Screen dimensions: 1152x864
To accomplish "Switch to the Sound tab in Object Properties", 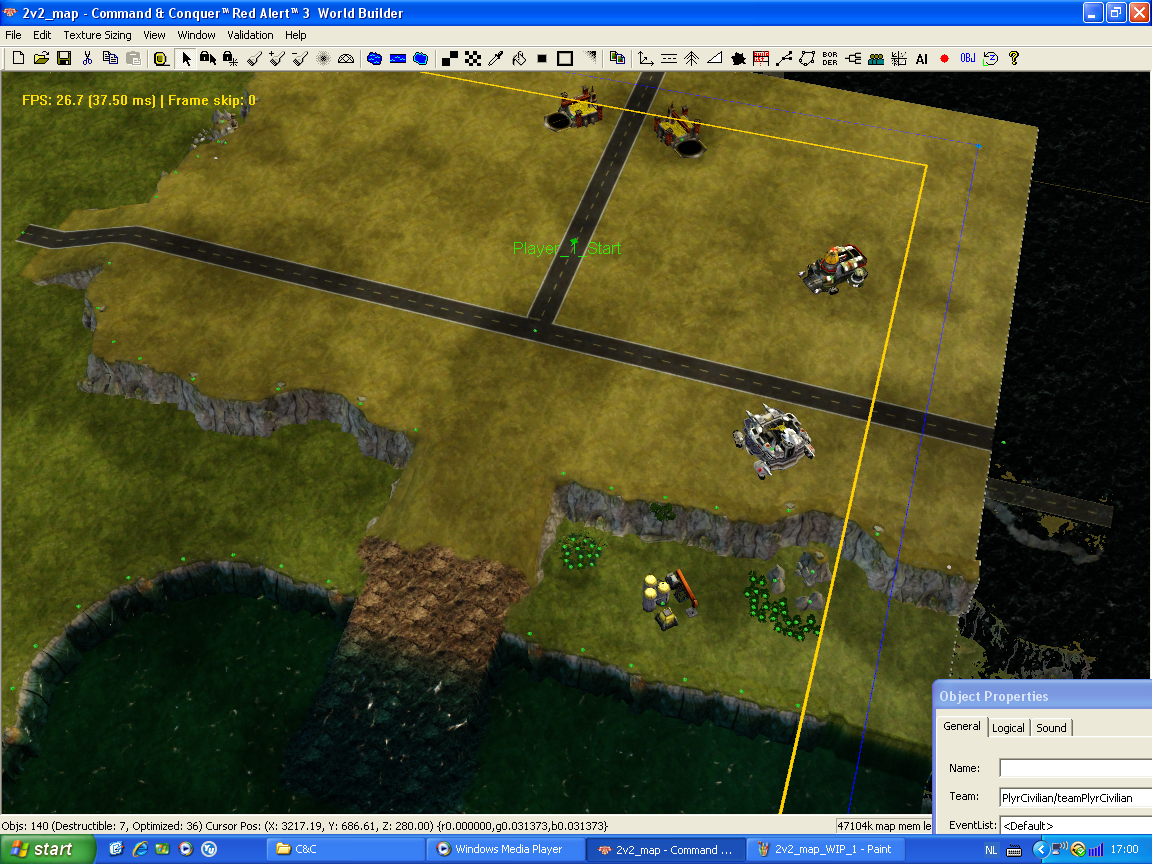I will point(1051,727).
